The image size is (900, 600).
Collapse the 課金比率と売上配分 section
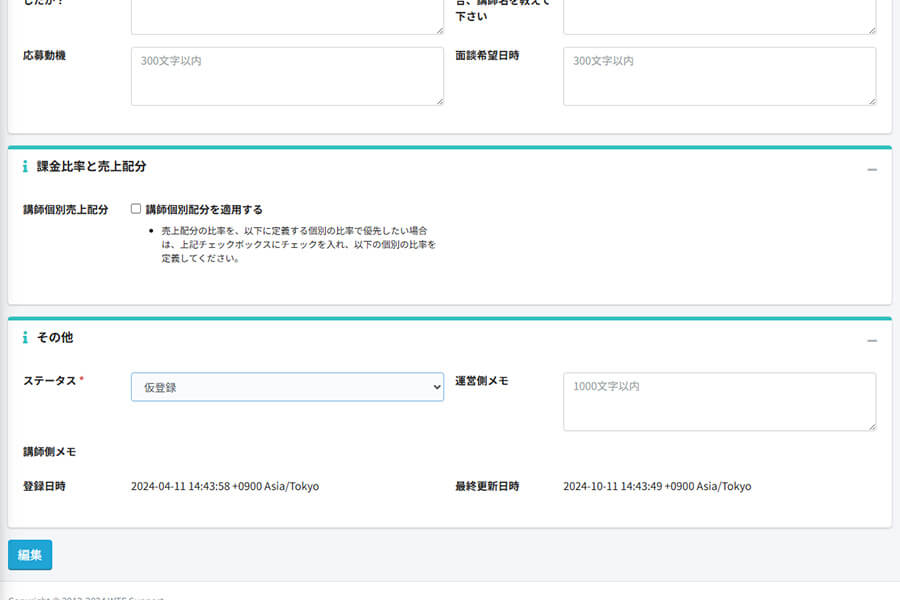[872, 170]
